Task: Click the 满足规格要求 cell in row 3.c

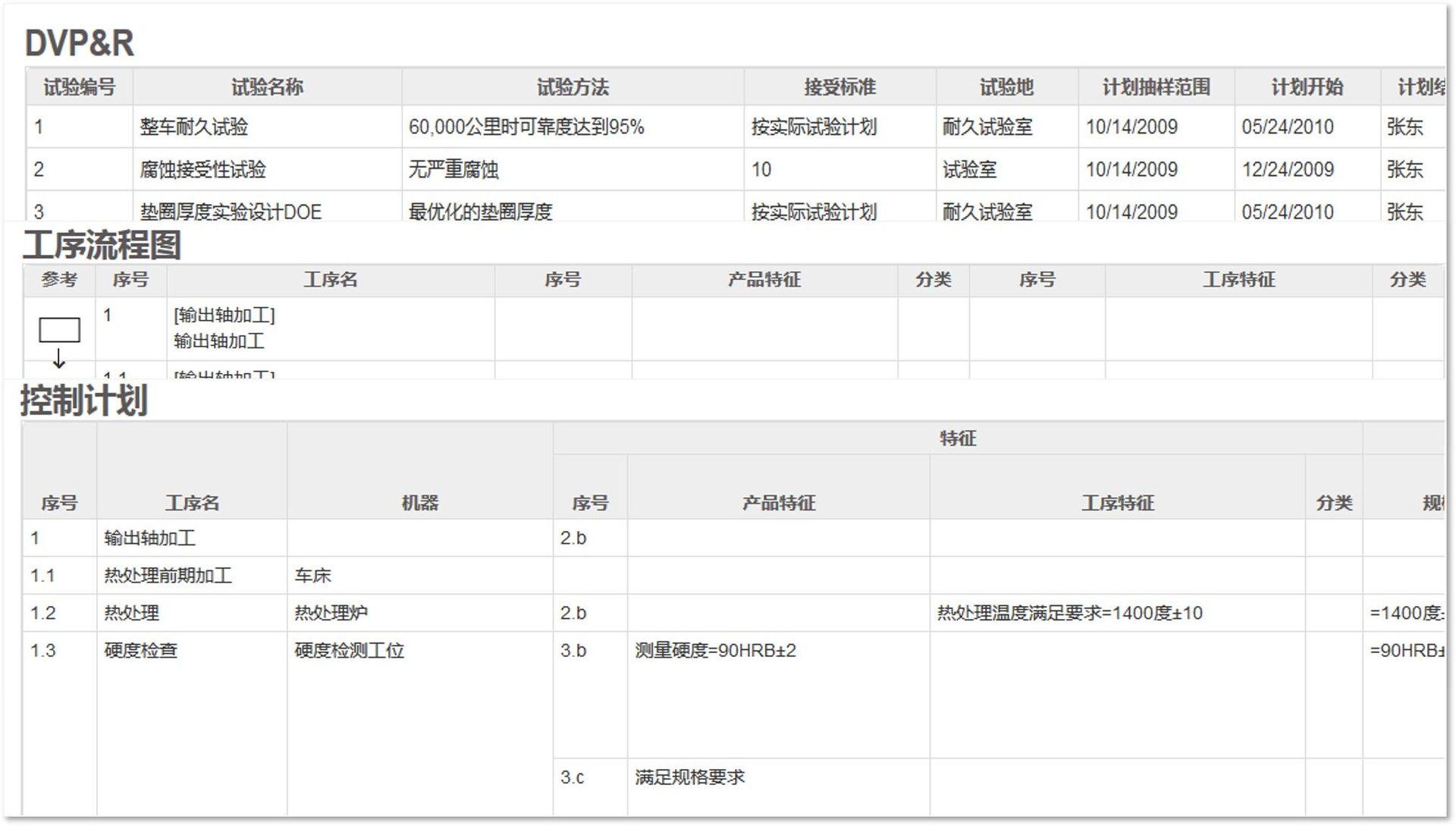Action: tap(689, 777)
